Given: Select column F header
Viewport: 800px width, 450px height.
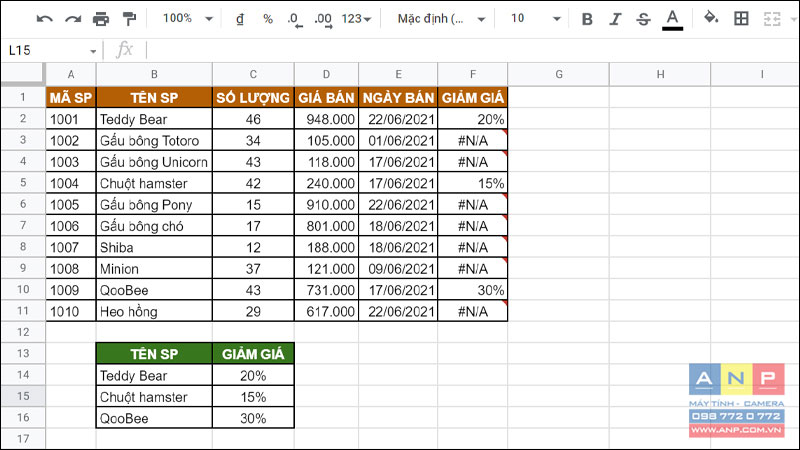Looking at the screenshot, I should coord(472,74).
